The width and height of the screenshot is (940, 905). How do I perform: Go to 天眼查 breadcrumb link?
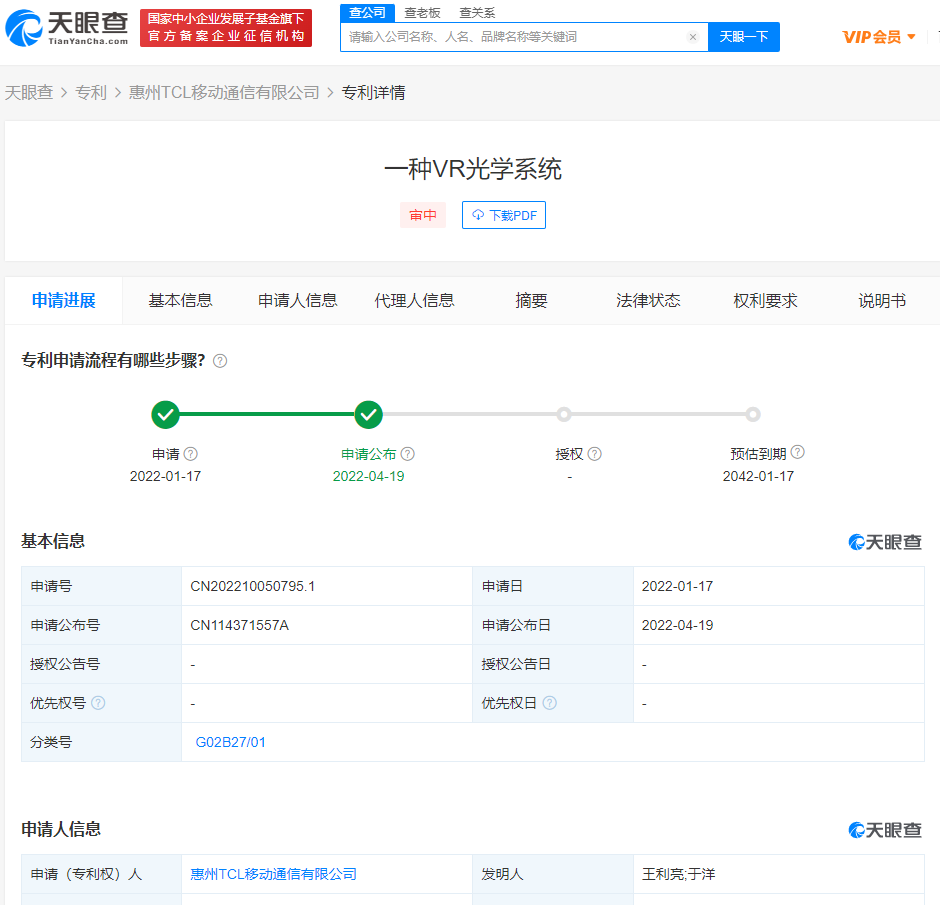[x=29, y=92]
